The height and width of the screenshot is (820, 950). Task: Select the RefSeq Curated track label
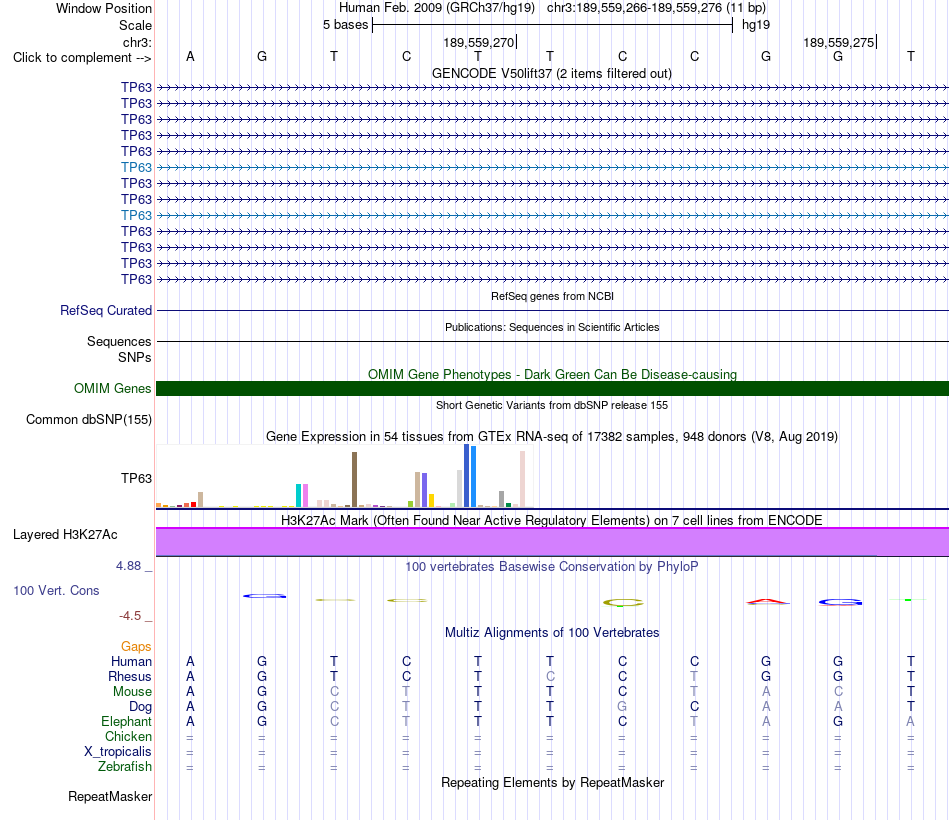coord(105,310)
